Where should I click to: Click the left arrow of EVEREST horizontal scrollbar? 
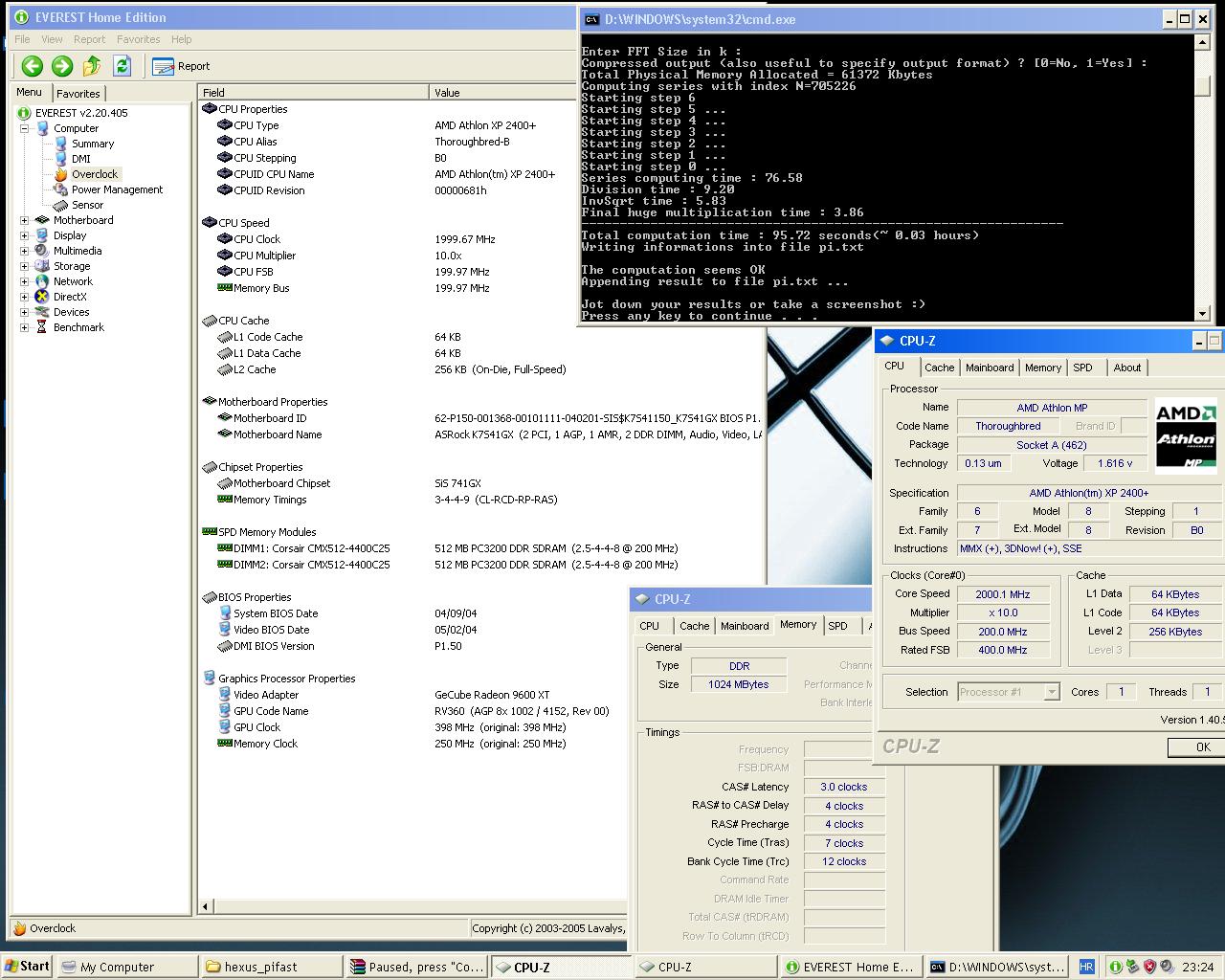coord(206,906)
